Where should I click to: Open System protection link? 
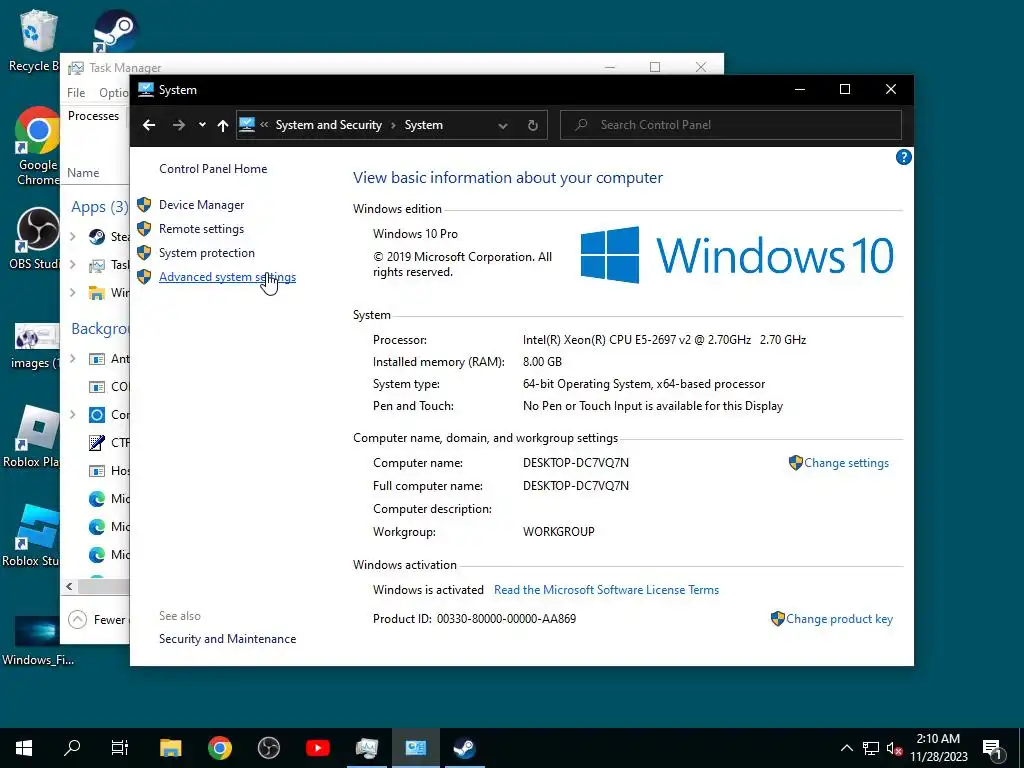point(206,253)
